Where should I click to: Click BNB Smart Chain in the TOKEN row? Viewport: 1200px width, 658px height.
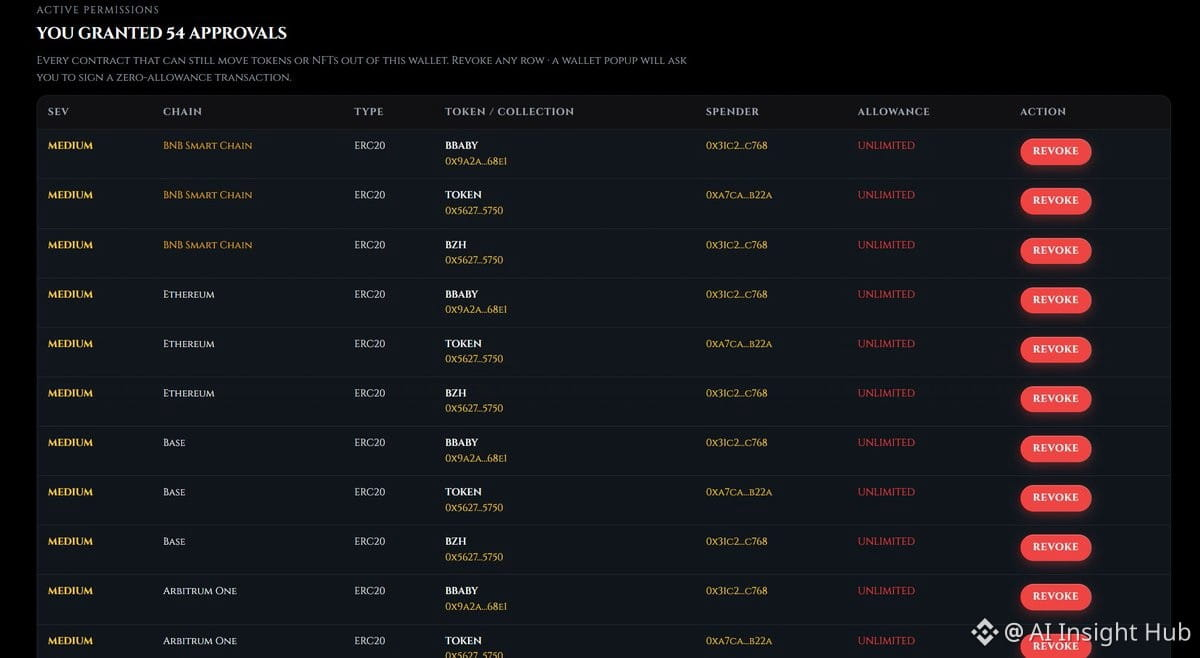click(x=207, y=195)
